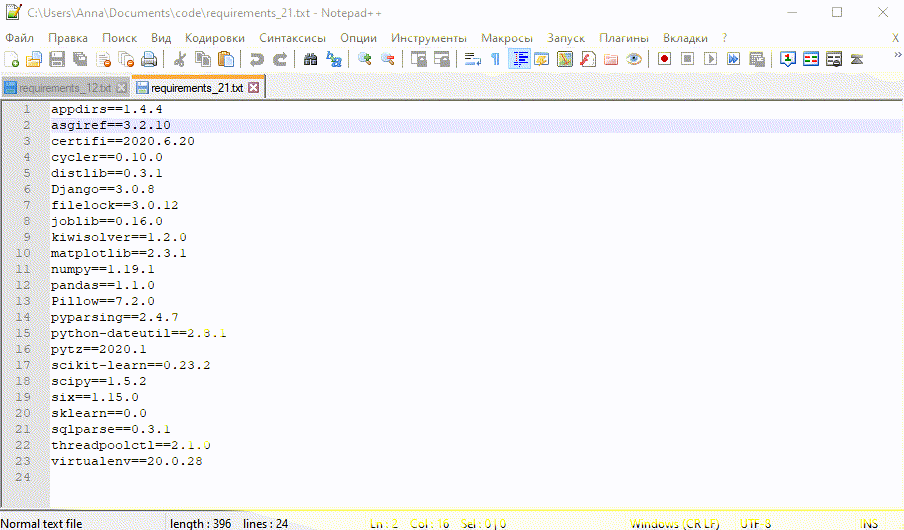This screenshot has width=904, height=530.
Task: Start recording a macro
Action: click(664, 59)
